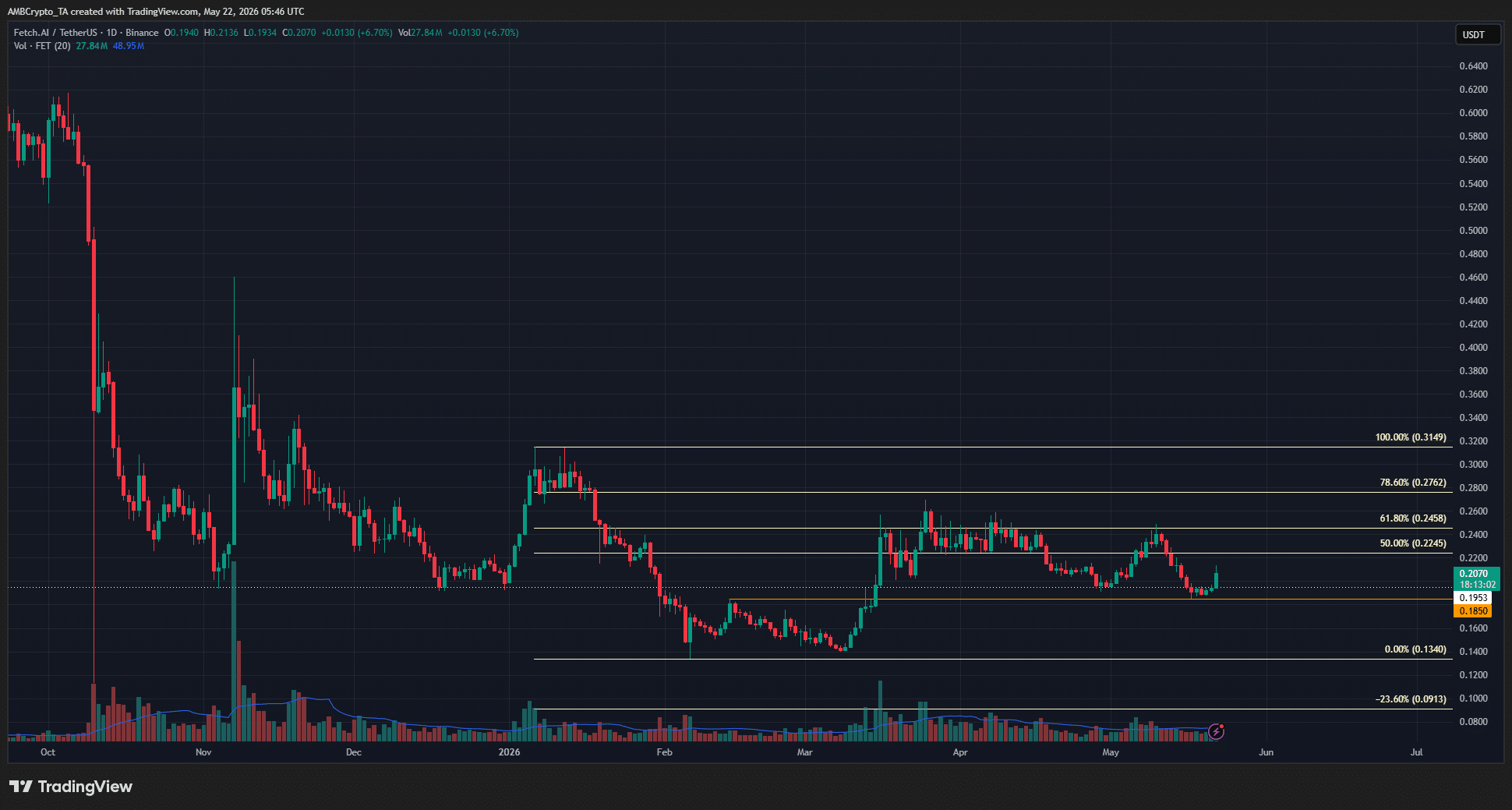Click the 0.5000 price scale value
The width and height of the screenshot is (1512, 810).
point(1473,231)
